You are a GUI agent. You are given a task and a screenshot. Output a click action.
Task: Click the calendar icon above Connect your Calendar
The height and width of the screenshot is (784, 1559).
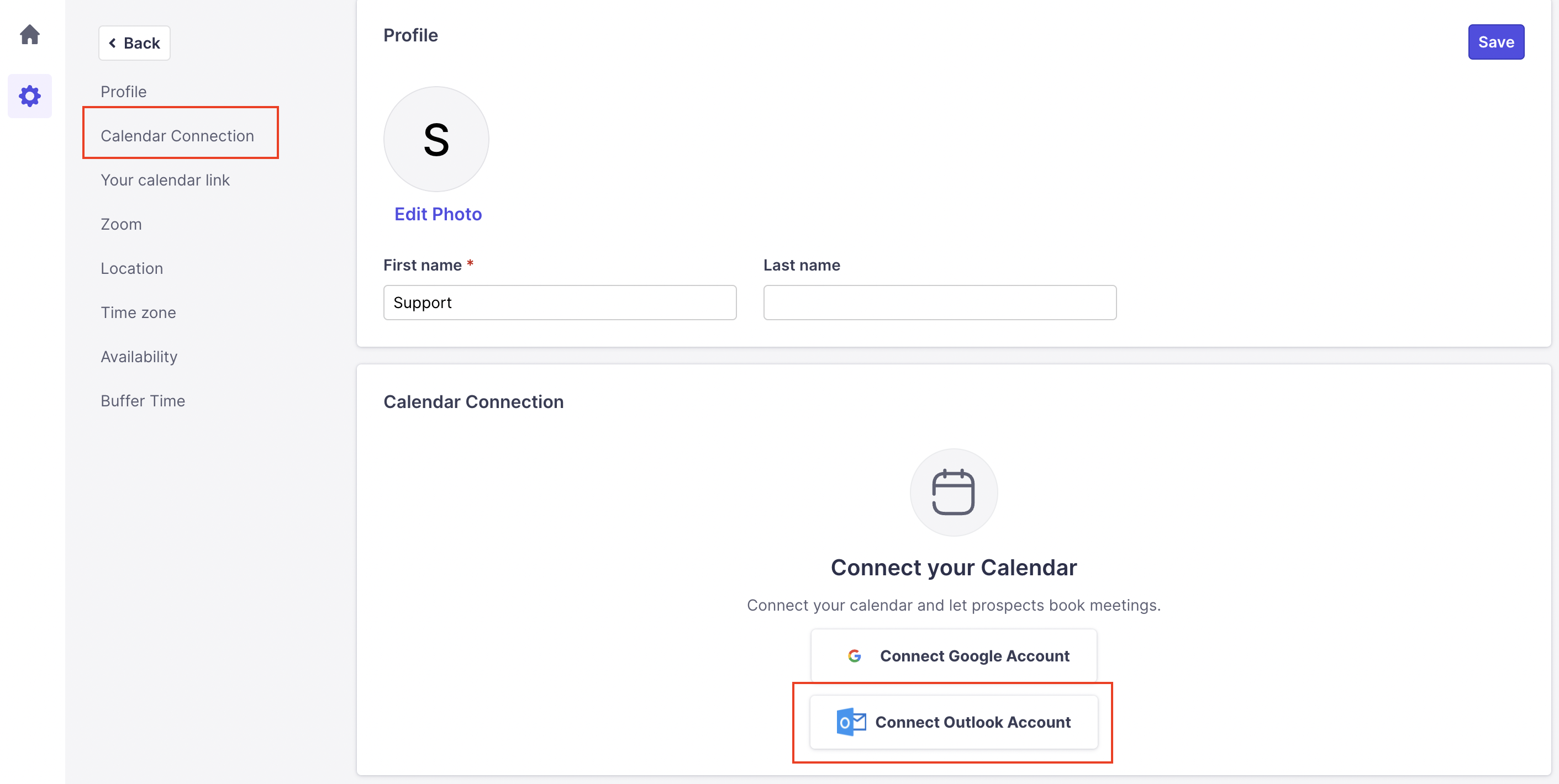953,492
